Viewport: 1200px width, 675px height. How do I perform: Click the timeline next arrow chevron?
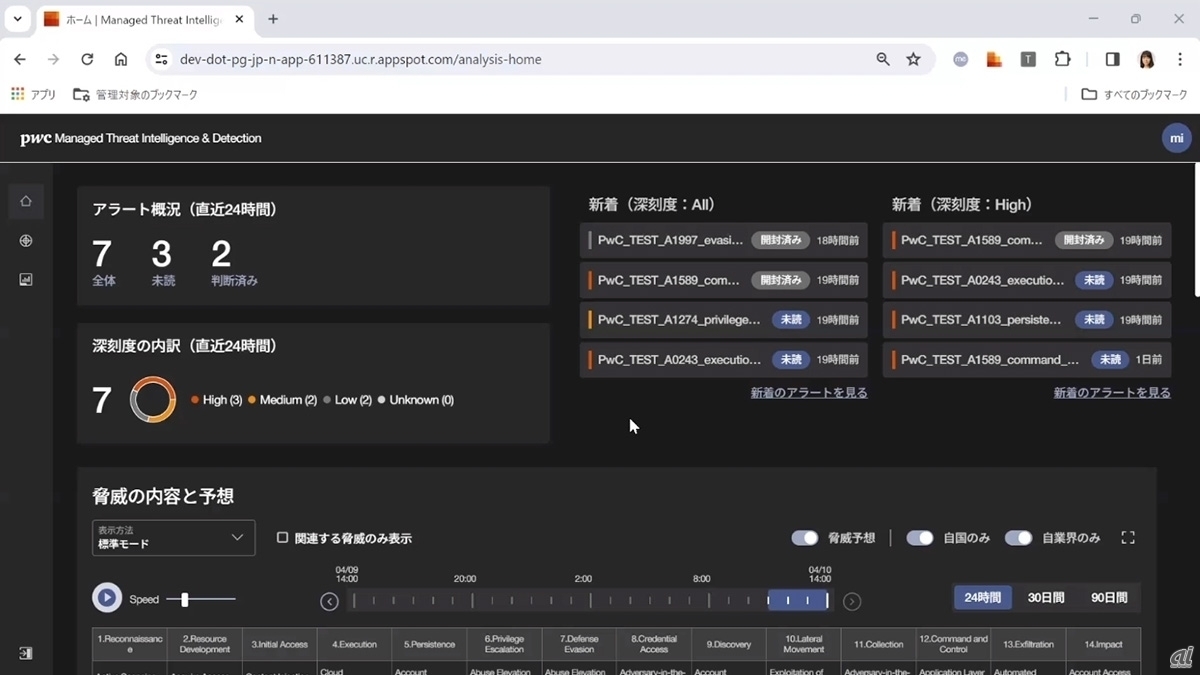(852, 601)
